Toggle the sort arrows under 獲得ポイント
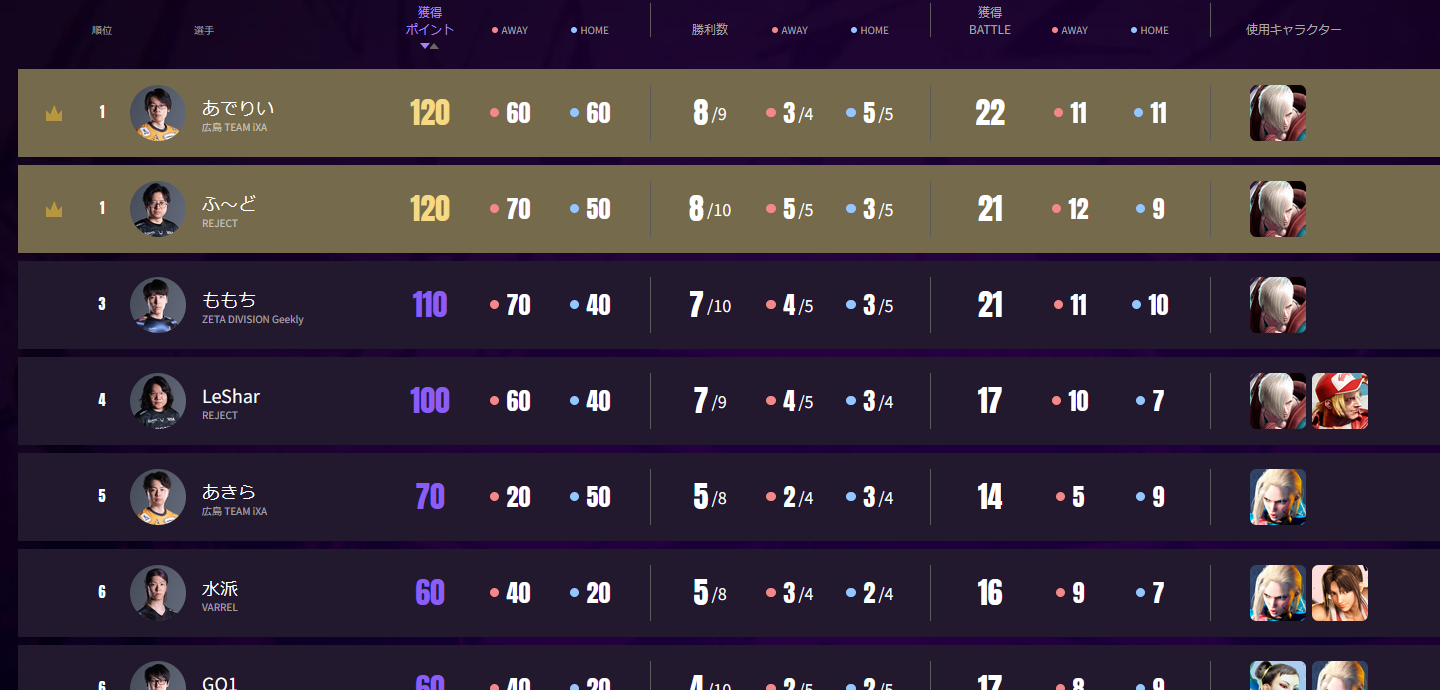Screen dimensions: 1440x690 [x=429, y=46]
